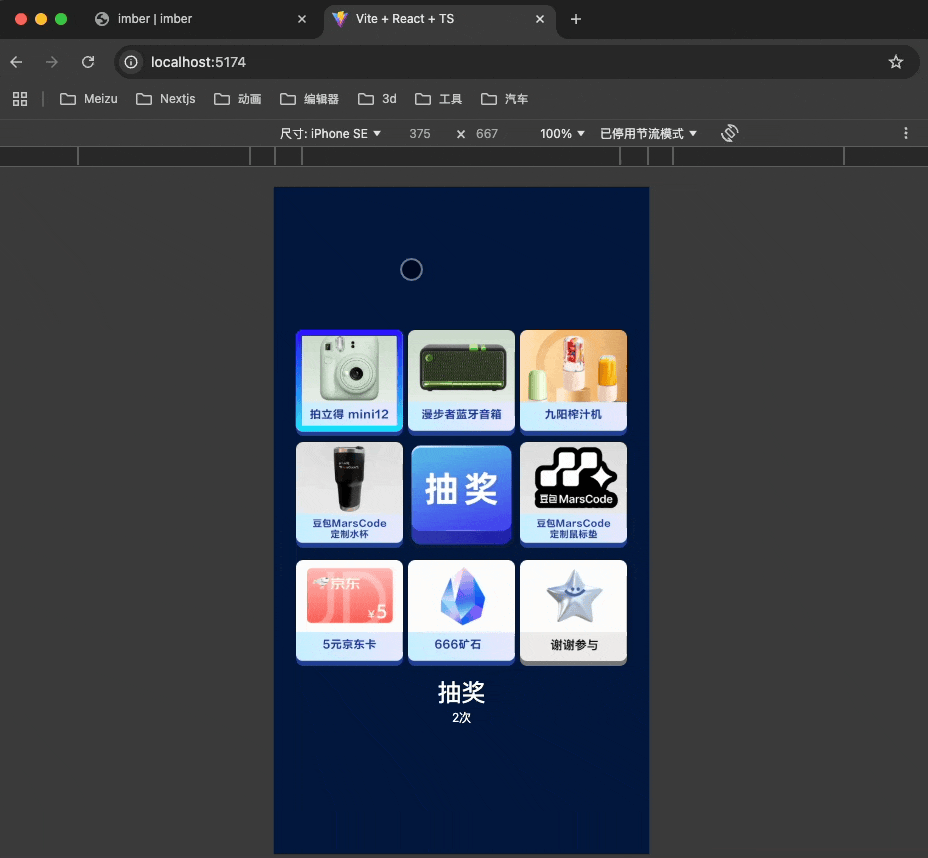Viewport: 928px width, 858px height.
Task: Go back to the previous page
Action: [x=17, y=62]
